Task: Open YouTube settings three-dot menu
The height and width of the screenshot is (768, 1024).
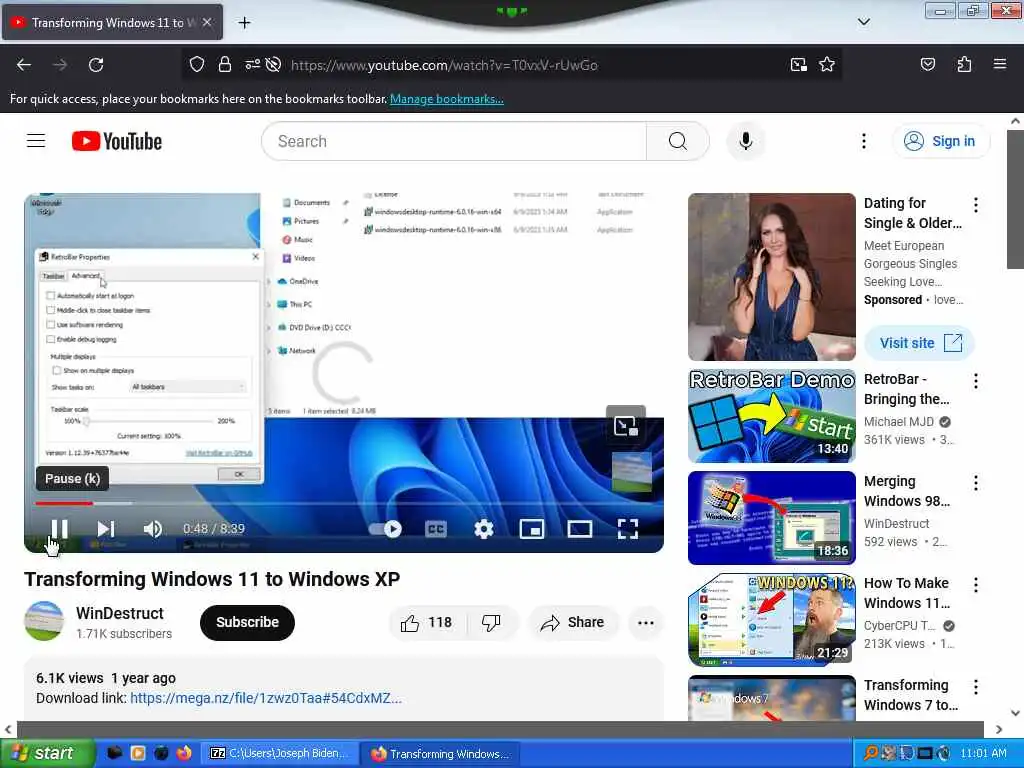Action: (863, 141)
